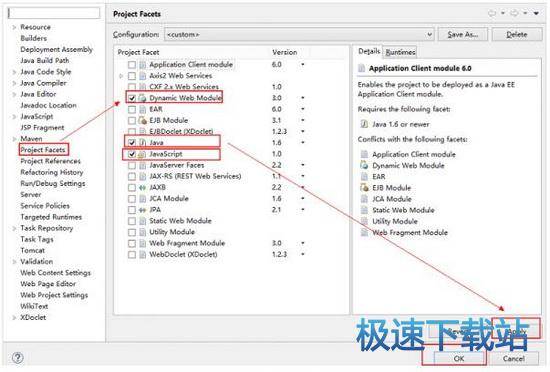This screenshot has height=372, width=550.
Task: Click the JPA facet icon
Action: (142, 210)
